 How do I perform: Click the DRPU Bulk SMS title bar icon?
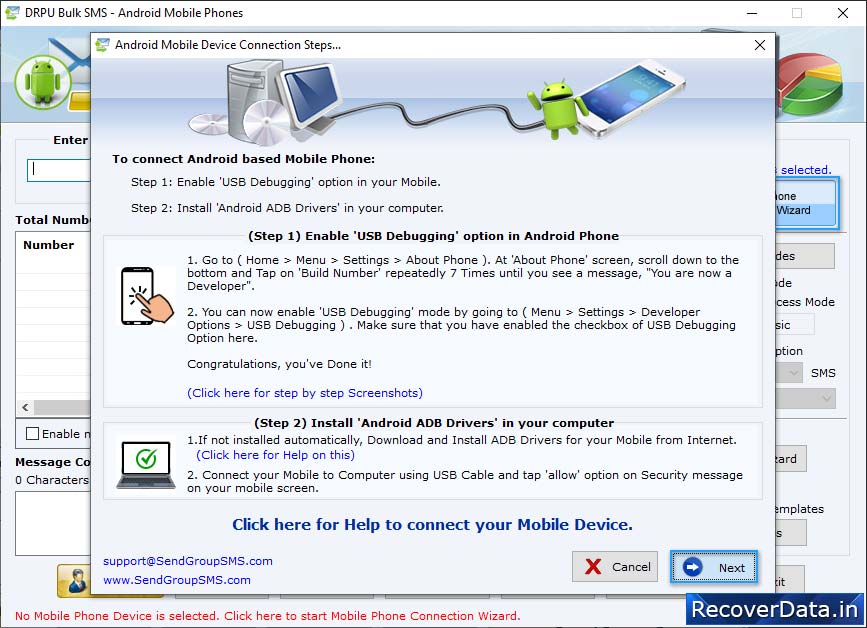click(x=12, y=13)
